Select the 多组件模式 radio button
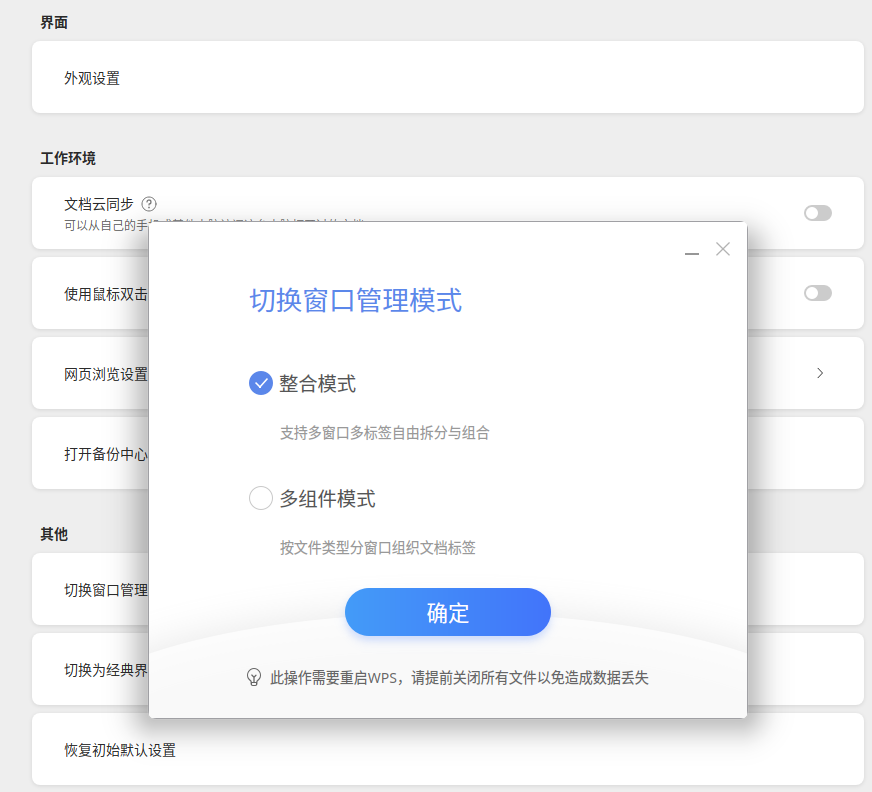Image resolution: width=872 pixels, height=792 pixels. click(260, 498)
